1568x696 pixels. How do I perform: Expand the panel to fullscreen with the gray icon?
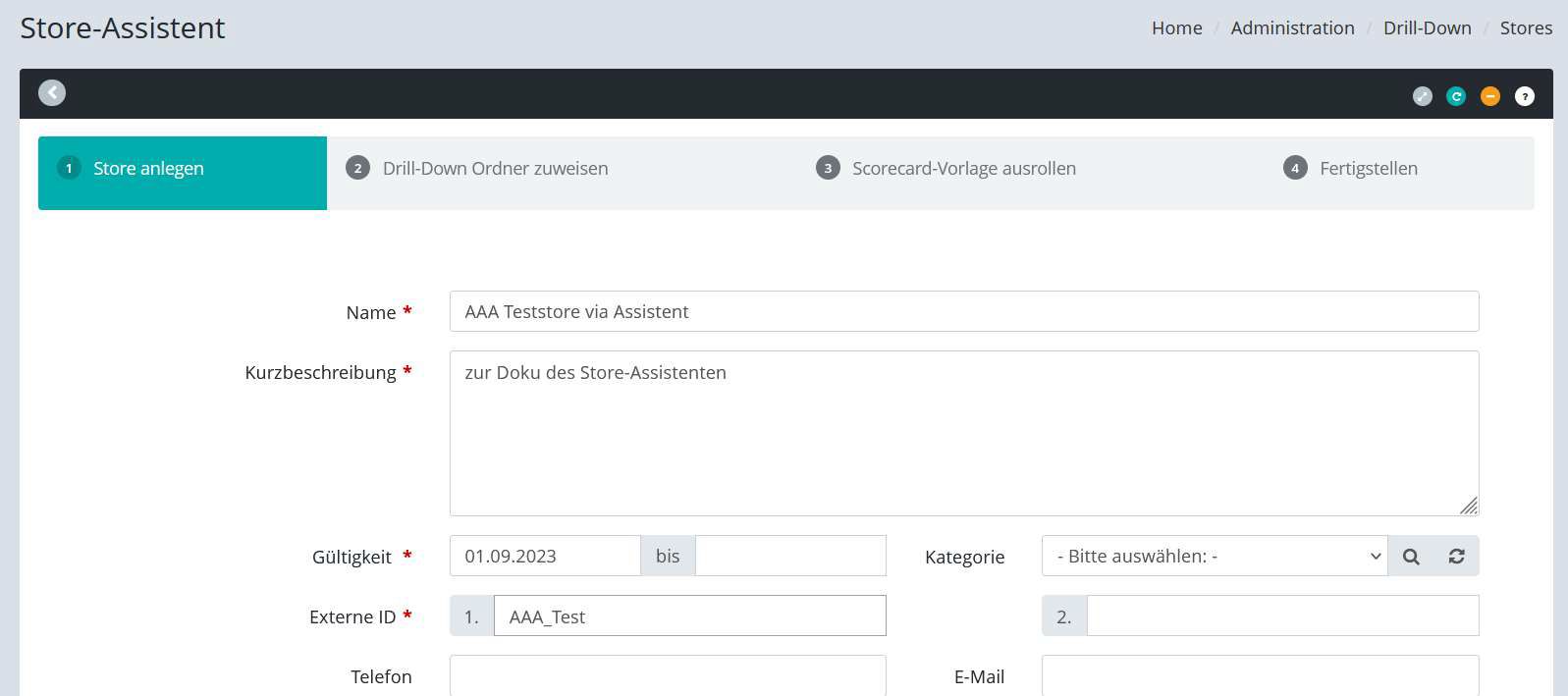click(1422, 96)
